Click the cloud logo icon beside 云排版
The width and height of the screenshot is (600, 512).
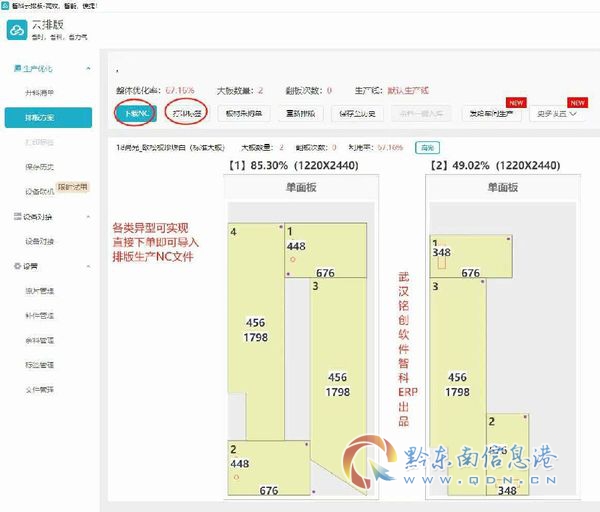point(17,30)
